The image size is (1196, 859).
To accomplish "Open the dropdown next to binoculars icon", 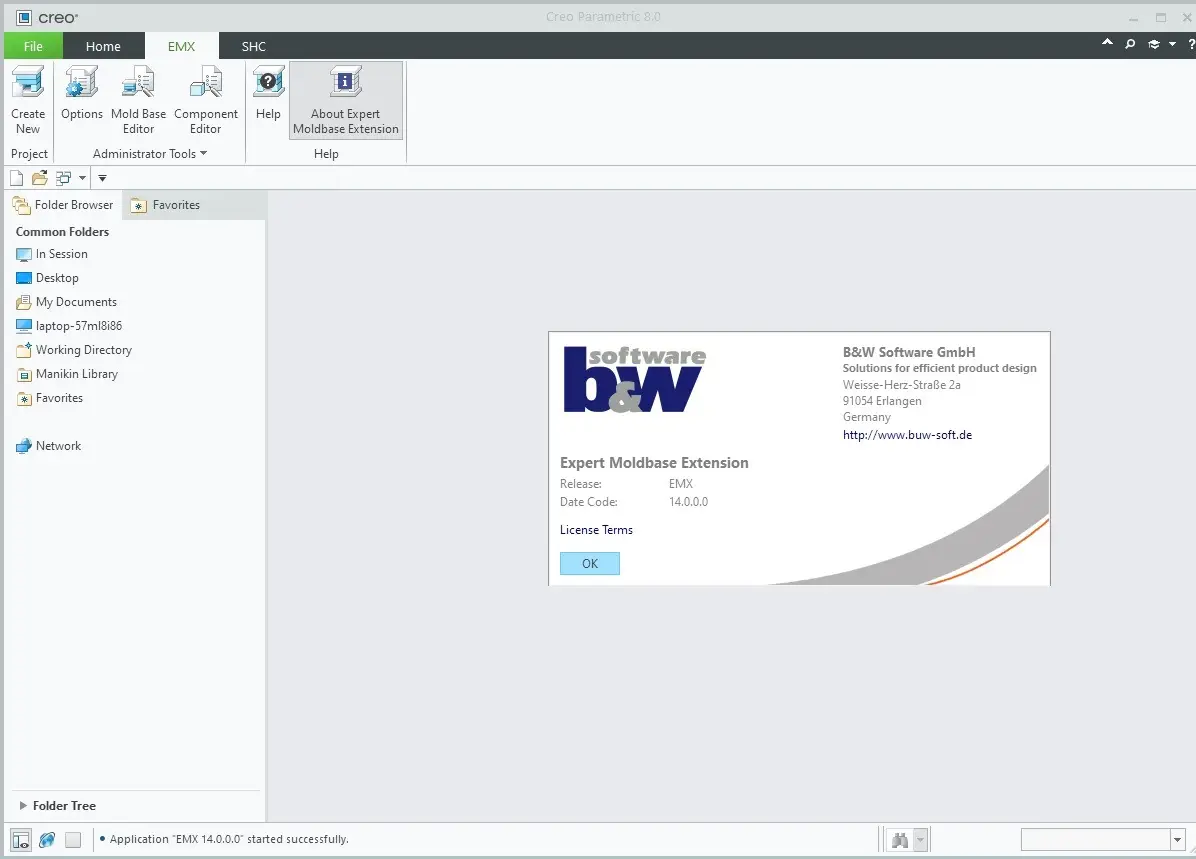I will [920, 841].
